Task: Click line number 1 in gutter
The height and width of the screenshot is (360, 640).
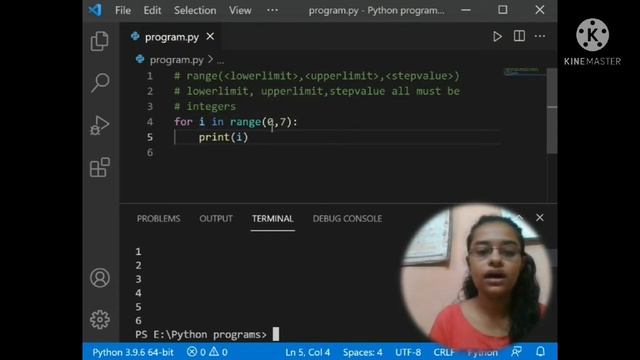Action: (150, 76)
